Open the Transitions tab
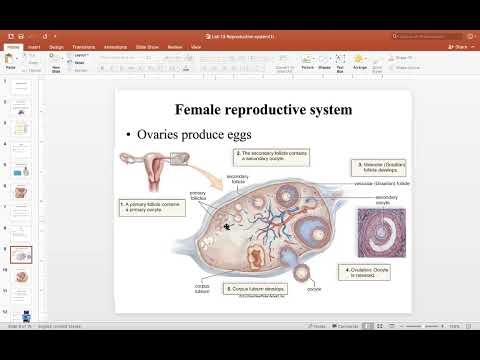 (83, 47)
